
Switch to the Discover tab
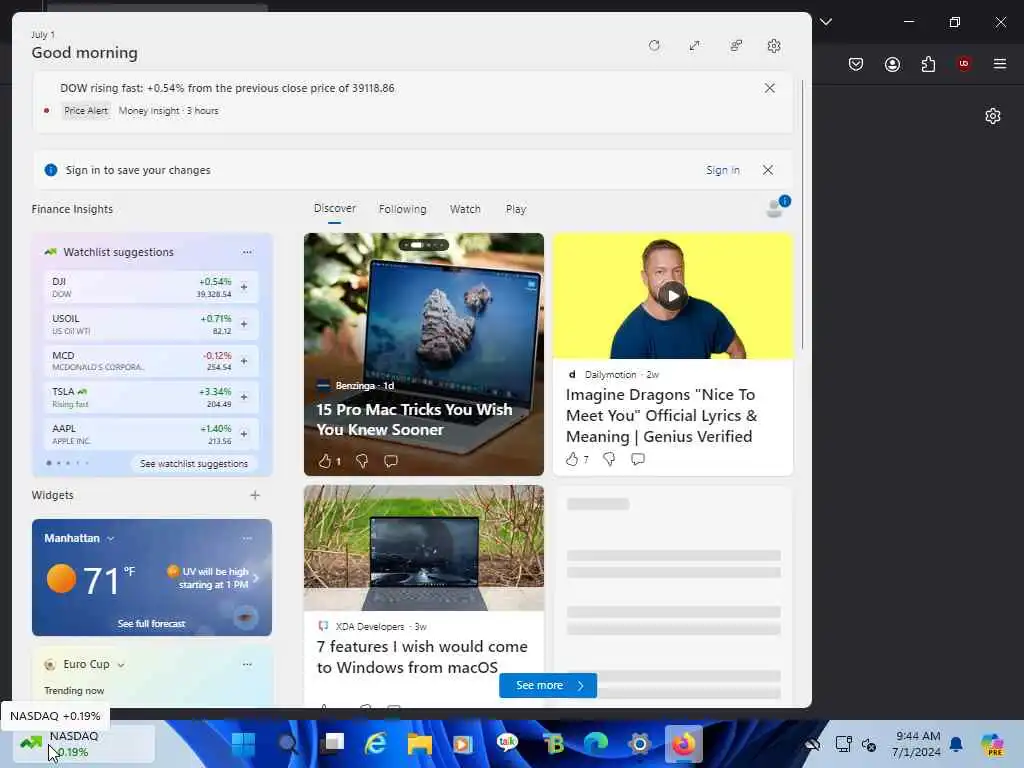click(334, 208)
